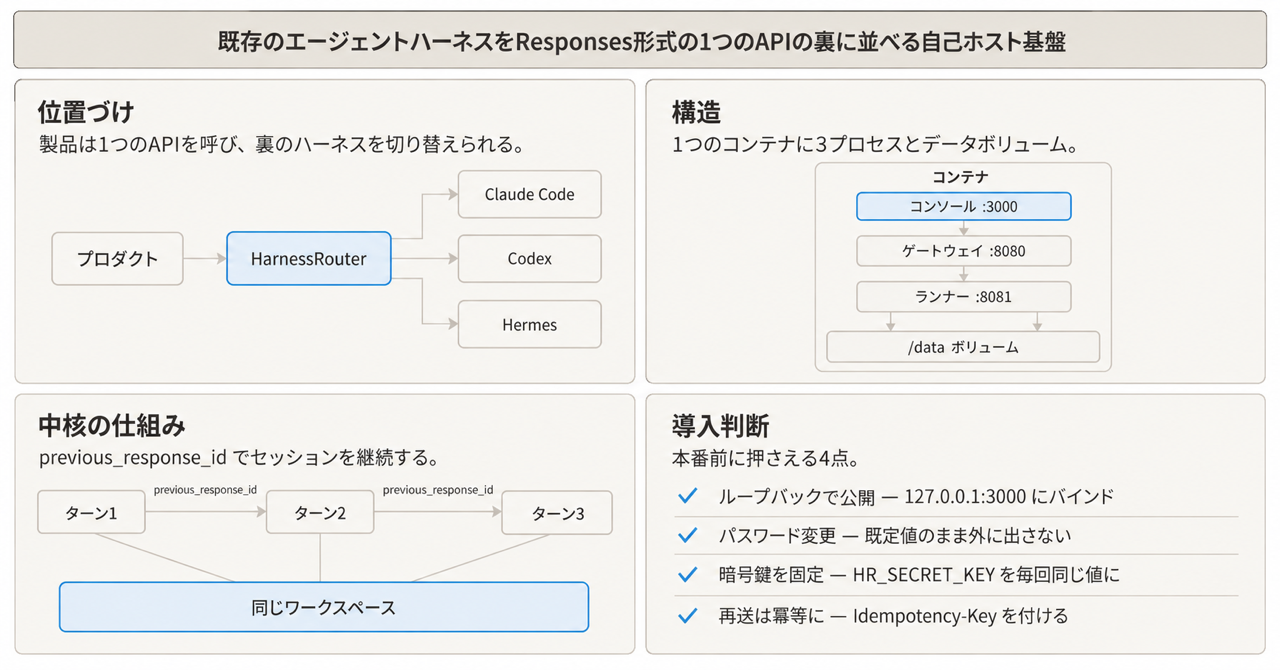Click the sentence 製品は1つのAPIを呼び、裏のハーネスを切り替えられる
This screenshot has width=1280, height=670.
pos(281,145)
